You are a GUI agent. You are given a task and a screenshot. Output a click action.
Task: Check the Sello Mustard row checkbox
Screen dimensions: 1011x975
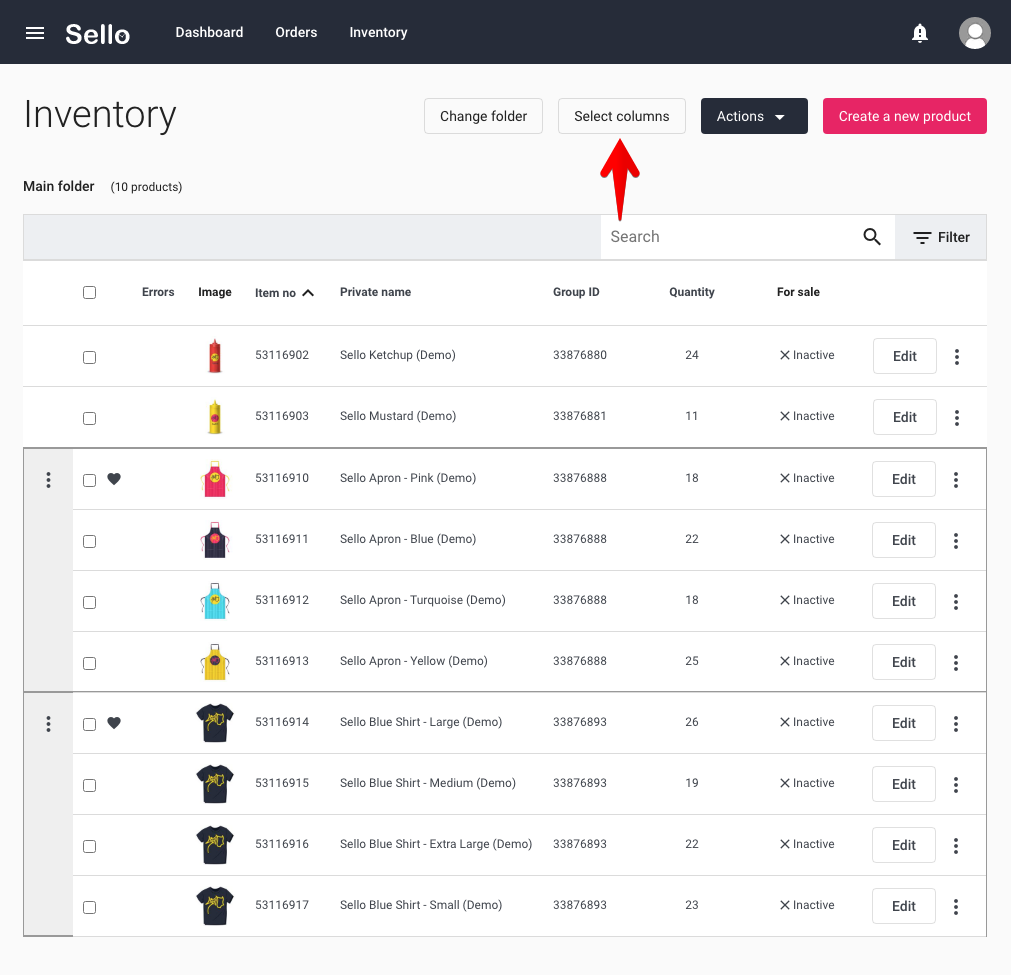pyautogui.click(x=90, y=419)
